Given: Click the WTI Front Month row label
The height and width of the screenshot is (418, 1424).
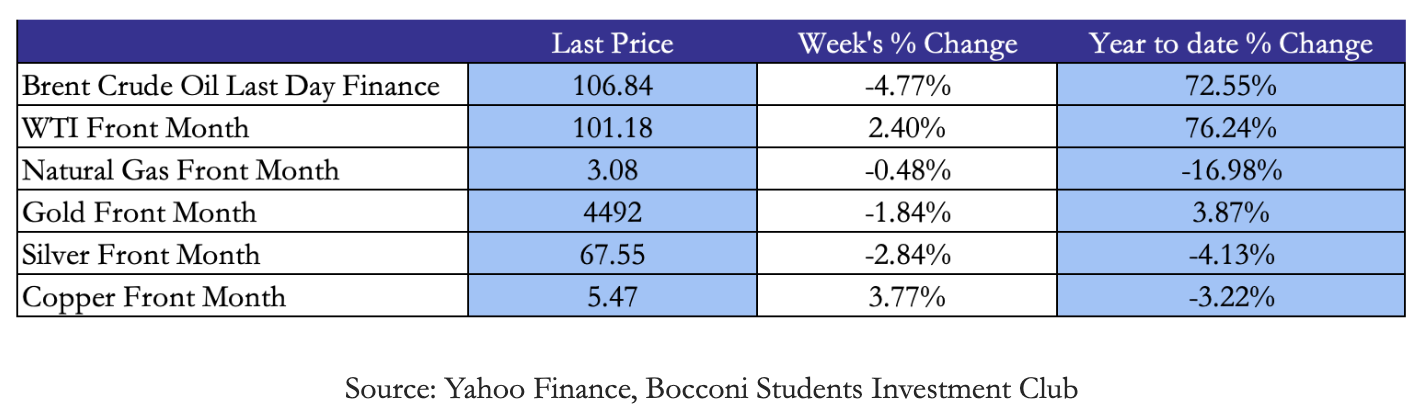Looking at the screenshot, I should pyautogui.click(x=136, y=128).
